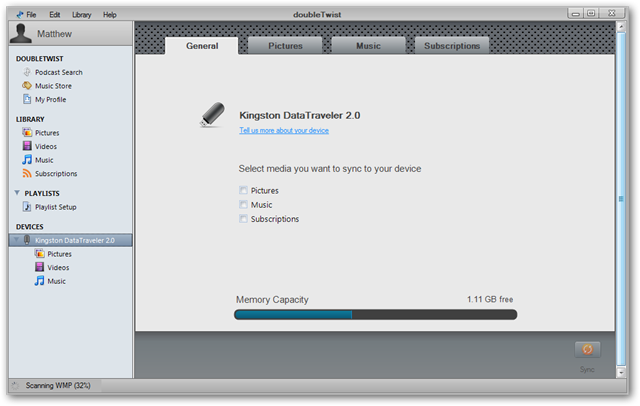Click the Subscriptions label in Library section

tap(56, 173)
